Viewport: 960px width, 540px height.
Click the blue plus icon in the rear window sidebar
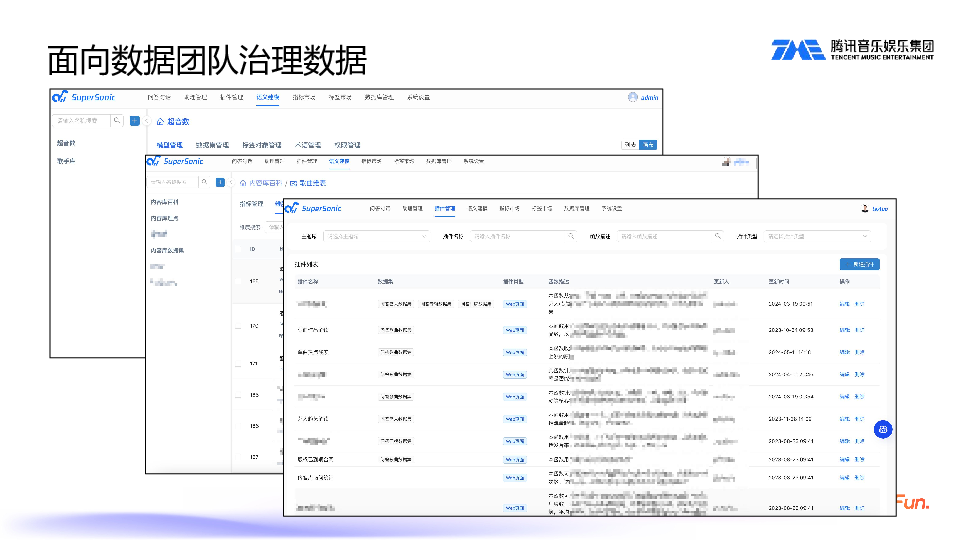(x=135, y=120)
